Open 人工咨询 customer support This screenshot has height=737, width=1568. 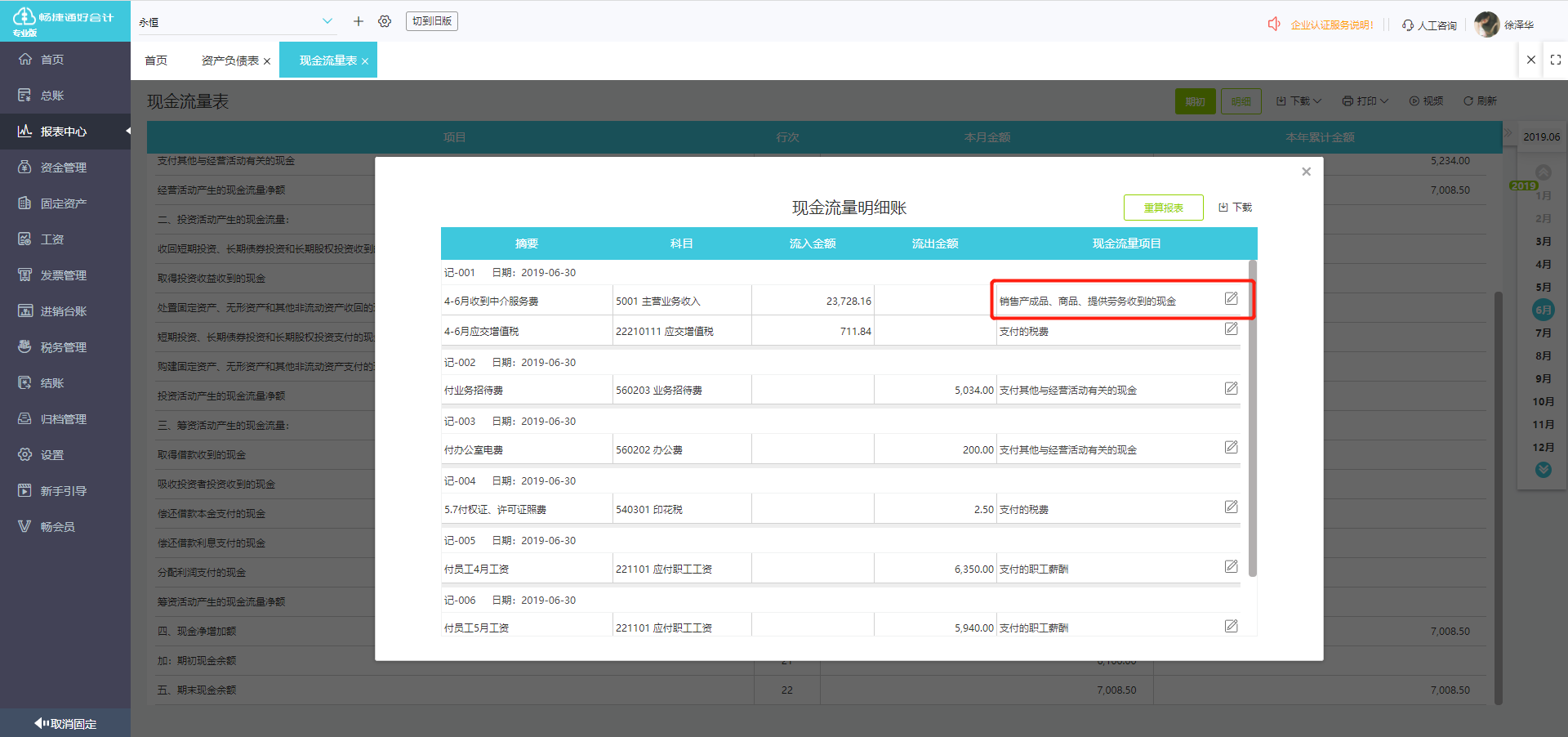[1429, 25]
